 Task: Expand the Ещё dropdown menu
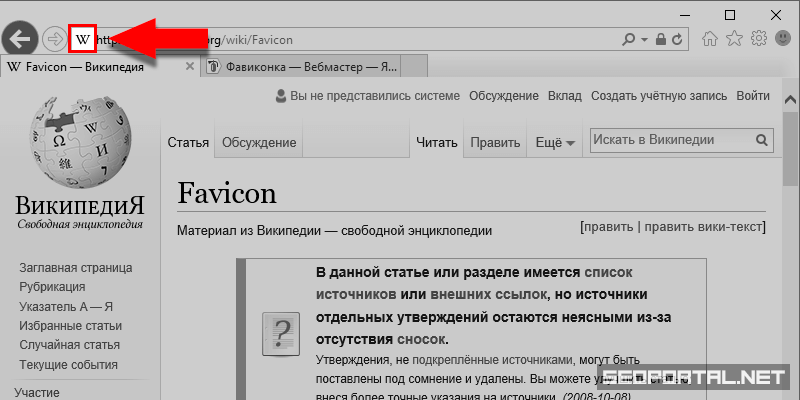(x=555, y=143)
